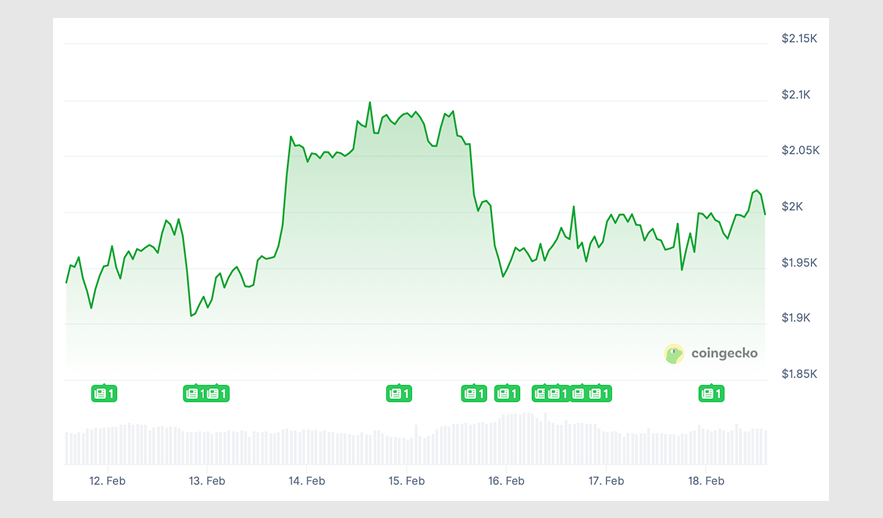Image resolution: width=883 pixels, height=518 pixels.
Task: Open the news marker directly above 16. Feb
Action: 507,394
